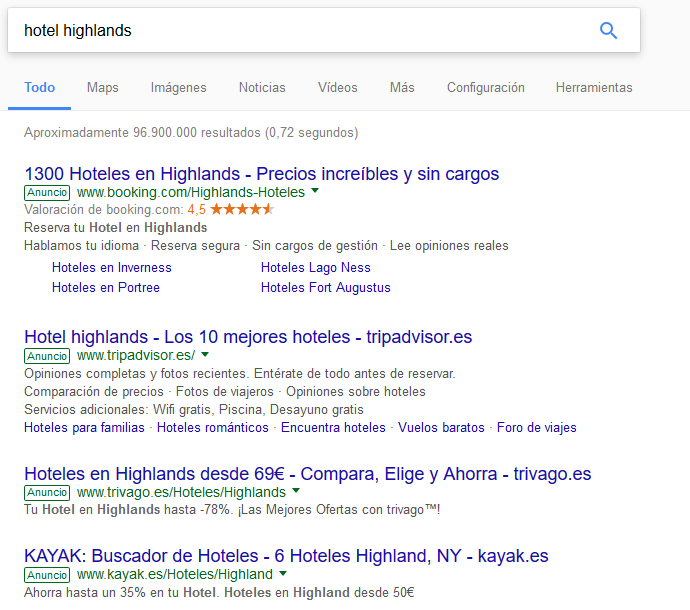Screen dimensions: 690x610
Task: Open 'Hoteles en Portree' sitelink
Action: 106,287
